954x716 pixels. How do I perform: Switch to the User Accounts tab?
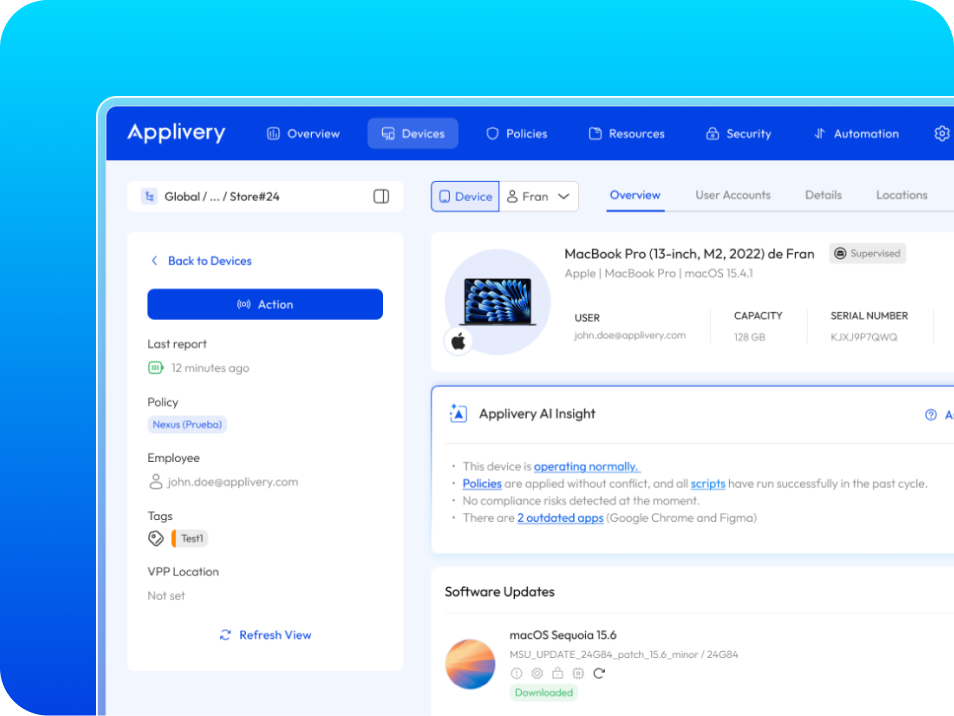pyautogui.click(x=733, y=195)
